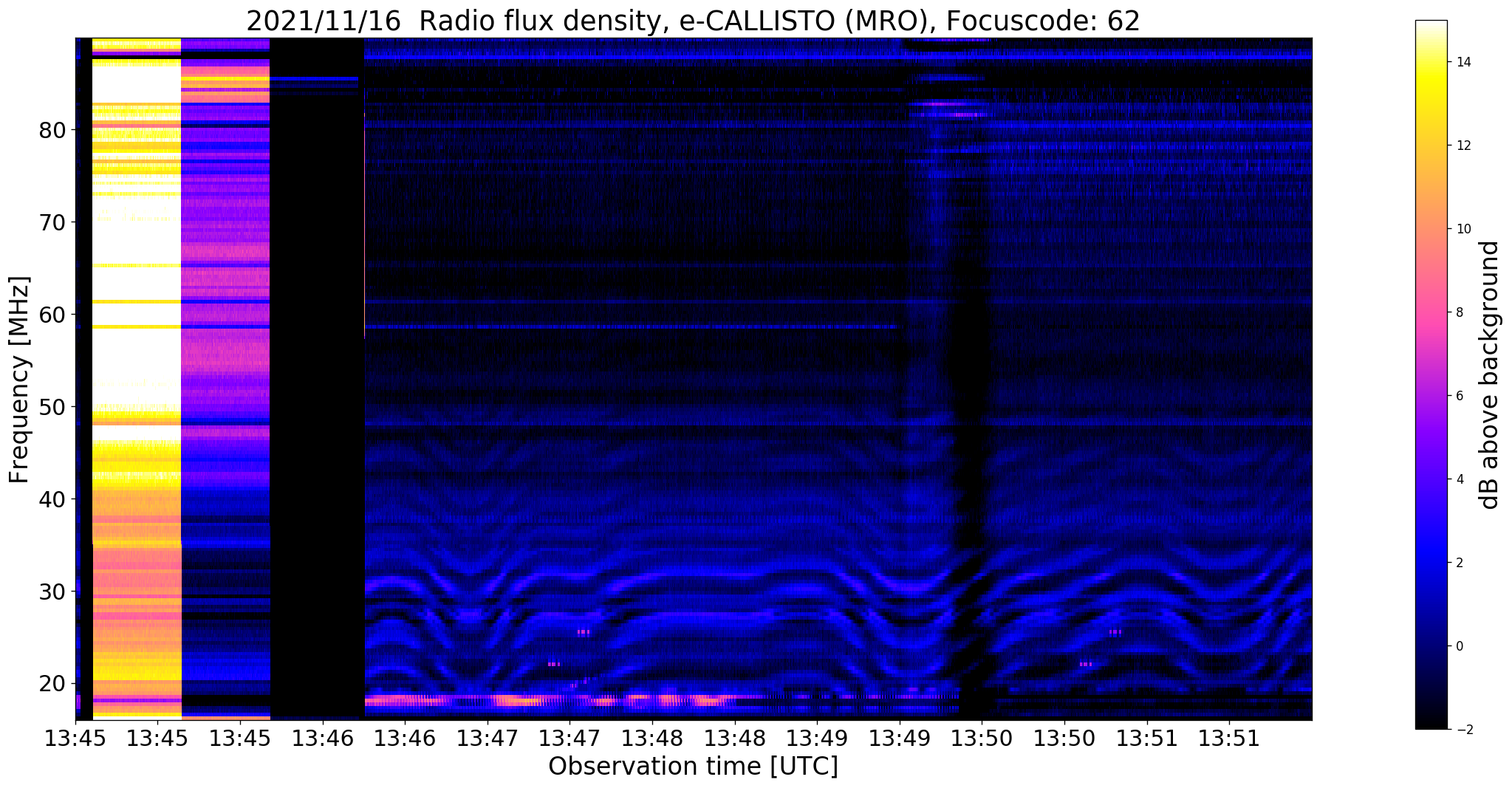1512x788 pixels.
Task: Click the 80 tick on frequency axis
Action: tap(53, 131)
